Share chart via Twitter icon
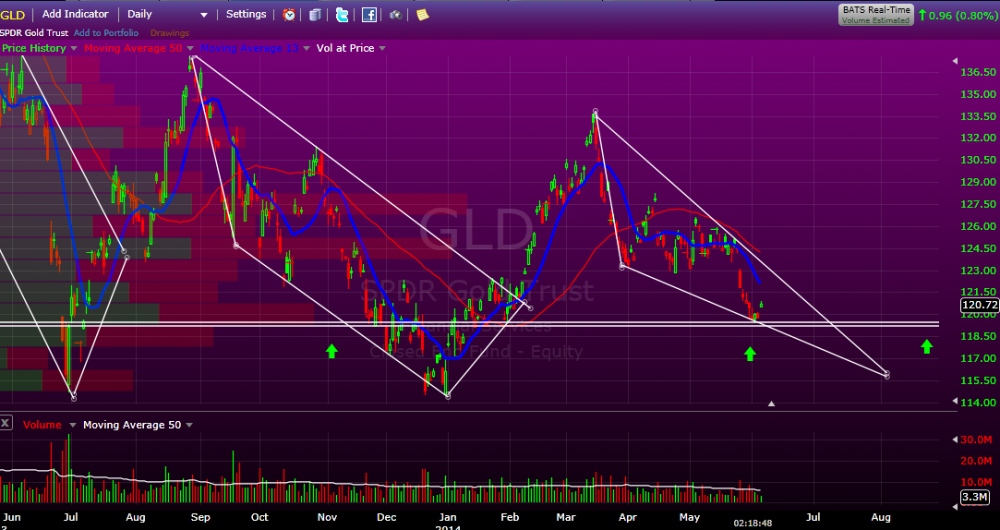Image resolution: width=1000 pixels, height=530 pixels. (x=343, y=15)
